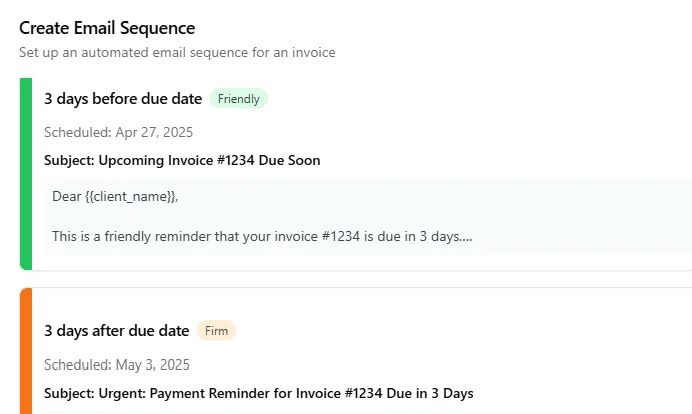Click the orange accent bar on the second email card
This screenshot has height=414, width=692.
(x=26, y=351)
